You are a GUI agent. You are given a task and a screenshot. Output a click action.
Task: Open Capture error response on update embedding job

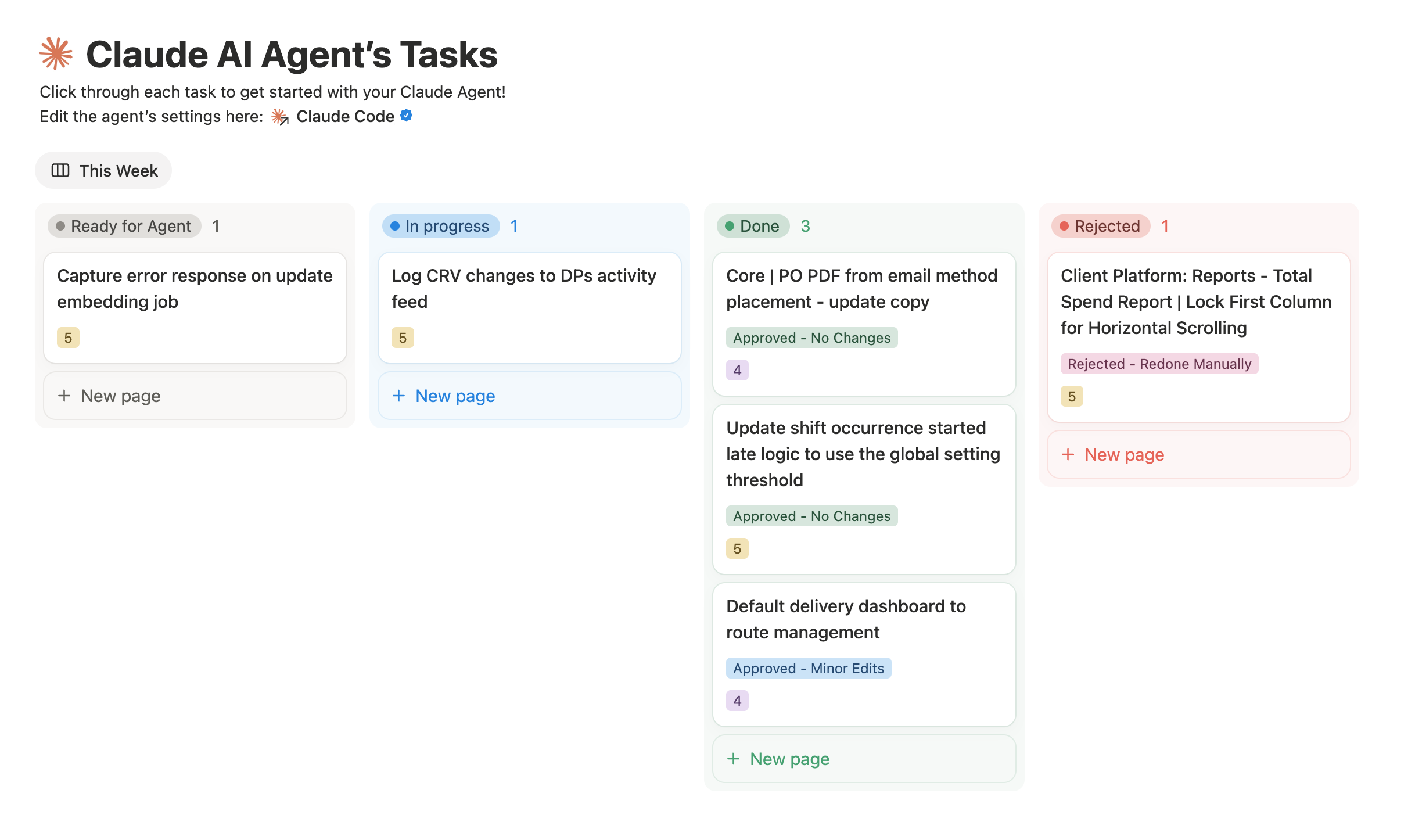pyautogui.click(x=195, y=308)
